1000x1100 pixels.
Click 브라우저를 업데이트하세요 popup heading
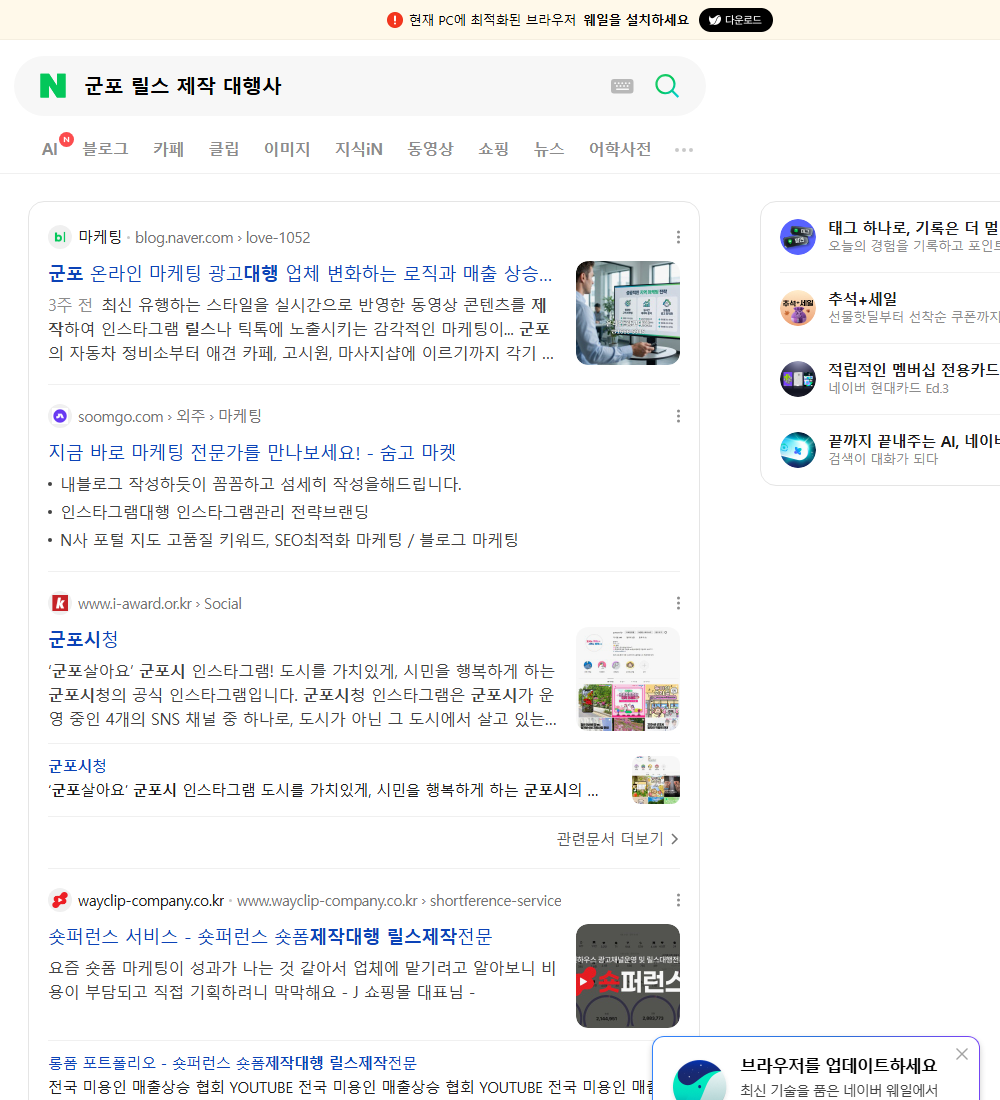(x=839, y=1066)
